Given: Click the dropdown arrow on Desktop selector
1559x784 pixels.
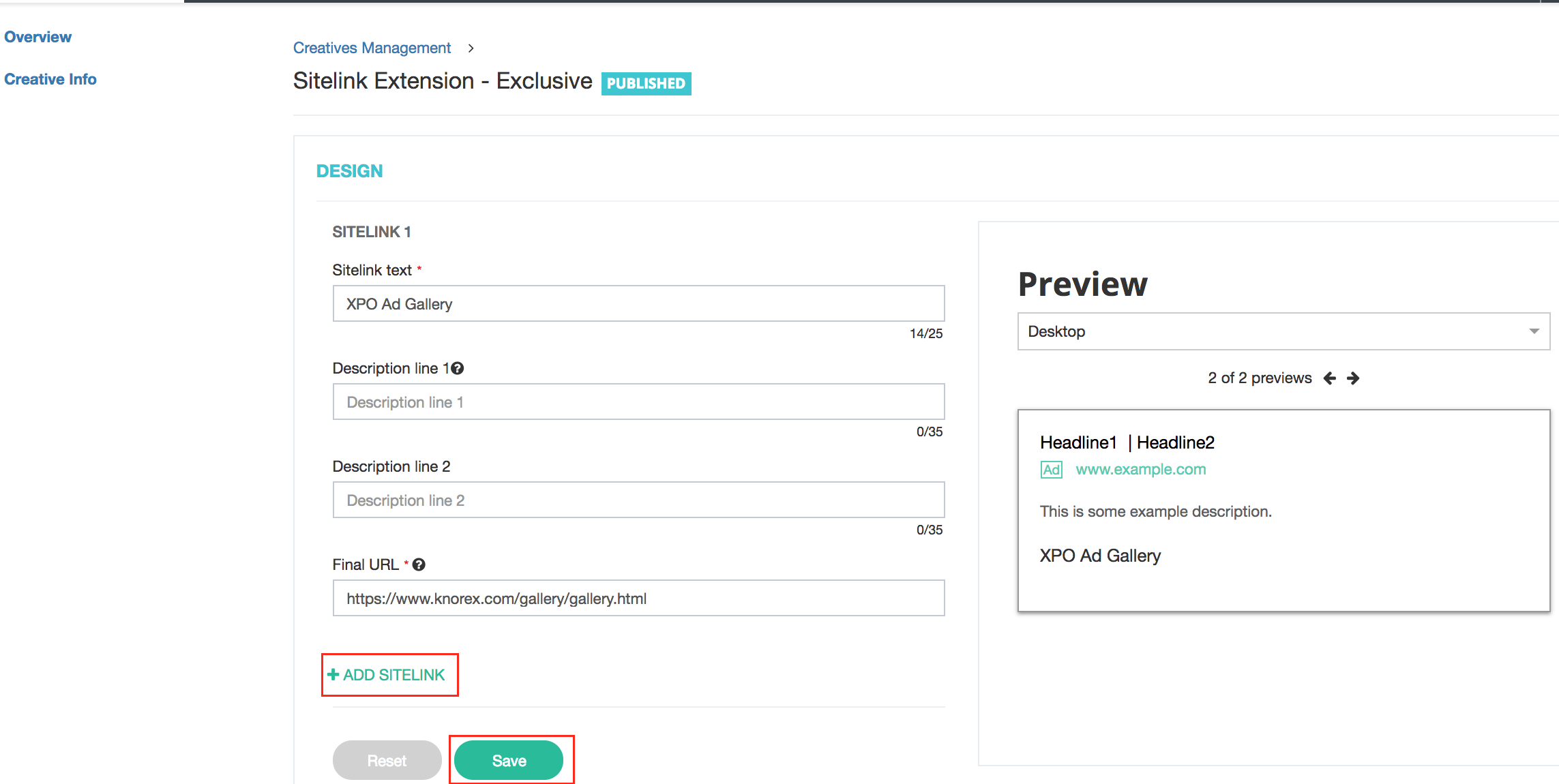Looking at the screenshot, I should click(1534, 331).
